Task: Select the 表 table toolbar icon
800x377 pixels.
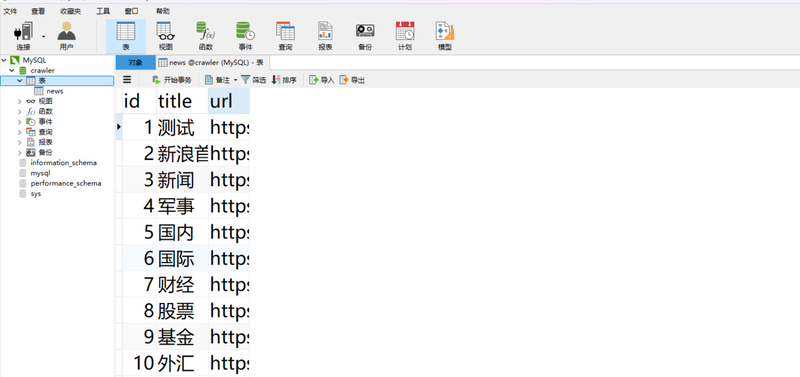Action: coord(126,37)
